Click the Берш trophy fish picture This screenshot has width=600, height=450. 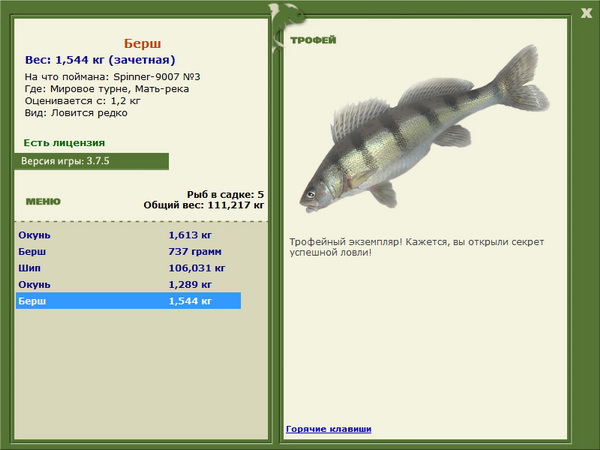(x=424, y=129)
